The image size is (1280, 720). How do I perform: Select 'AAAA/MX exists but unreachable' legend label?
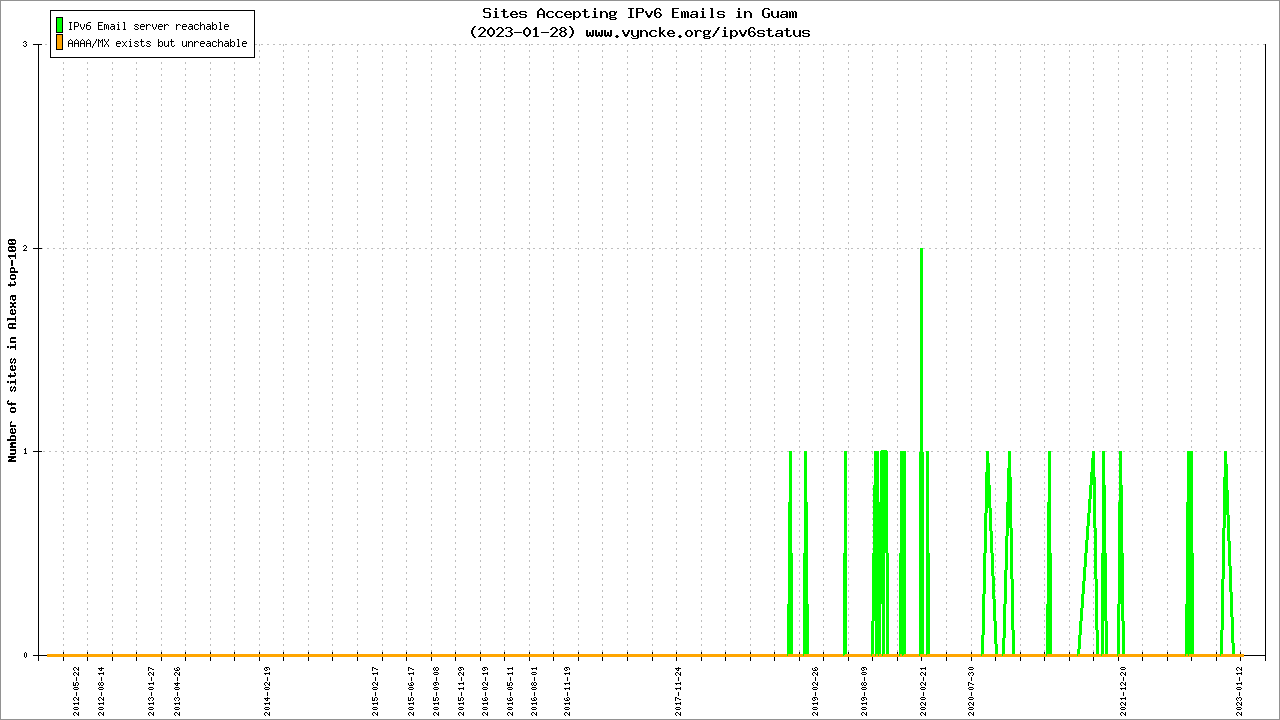point(157,44)
